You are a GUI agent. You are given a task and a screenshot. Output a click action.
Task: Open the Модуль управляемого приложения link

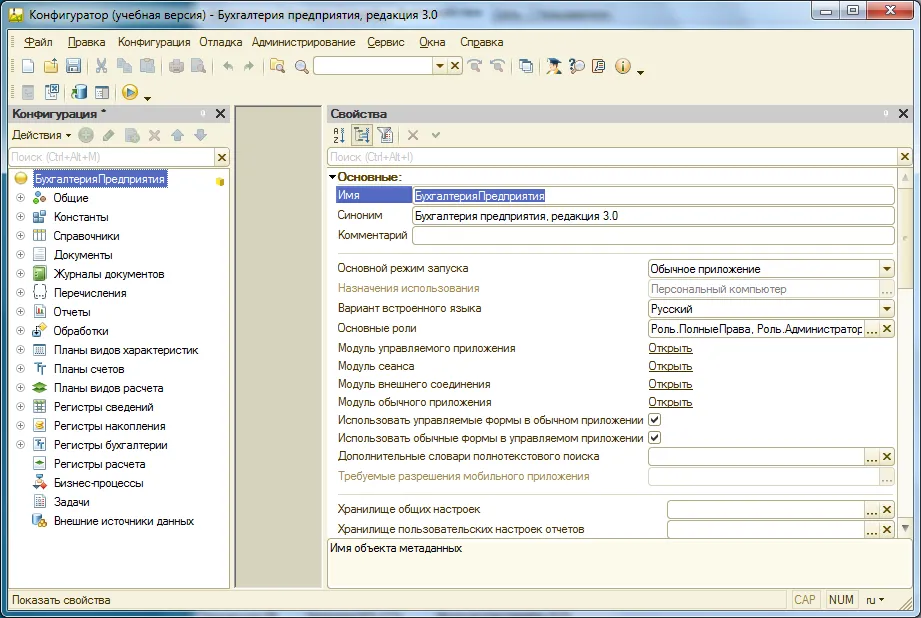670,348
